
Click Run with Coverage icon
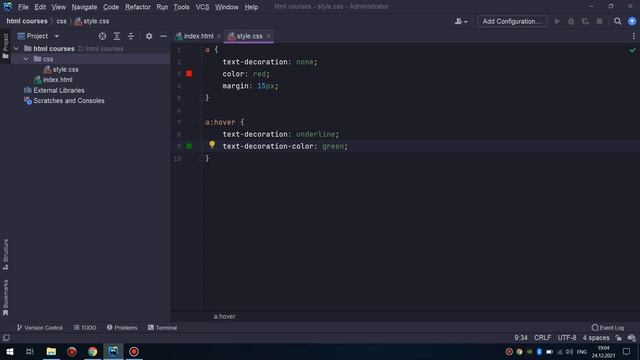(585, 21)
